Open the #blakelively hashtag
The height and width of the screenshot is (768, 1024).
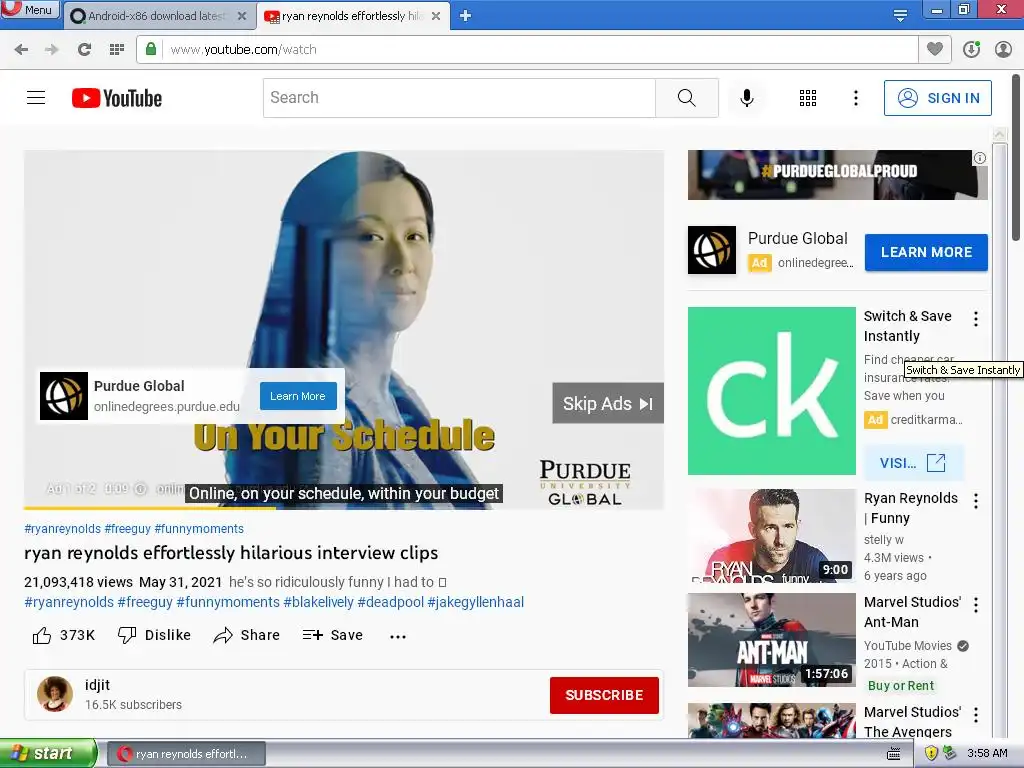coord(318,602)
